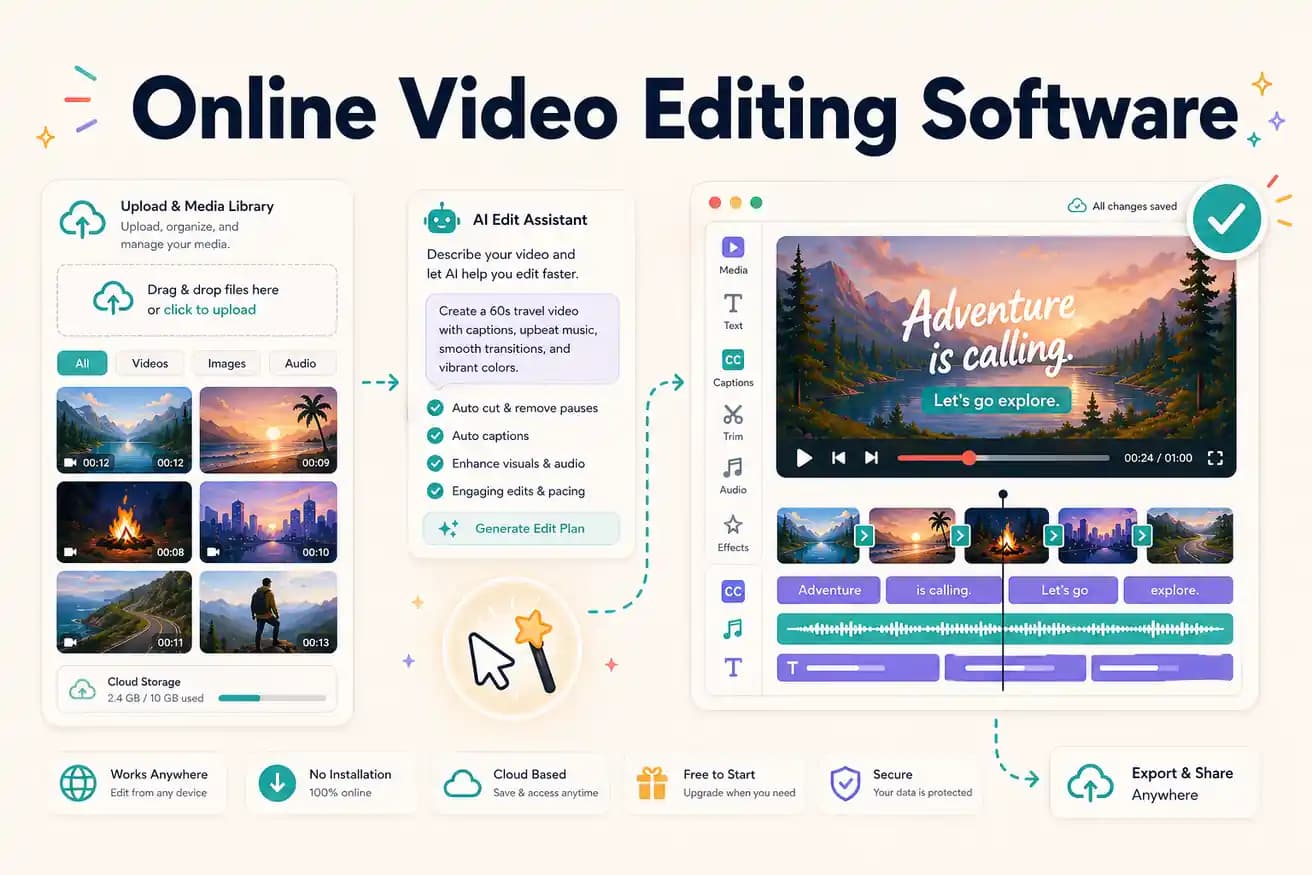The width and height of the screenshot is (1312, 875).
Task: Open the Effects panel
Action: click(733, 532)
